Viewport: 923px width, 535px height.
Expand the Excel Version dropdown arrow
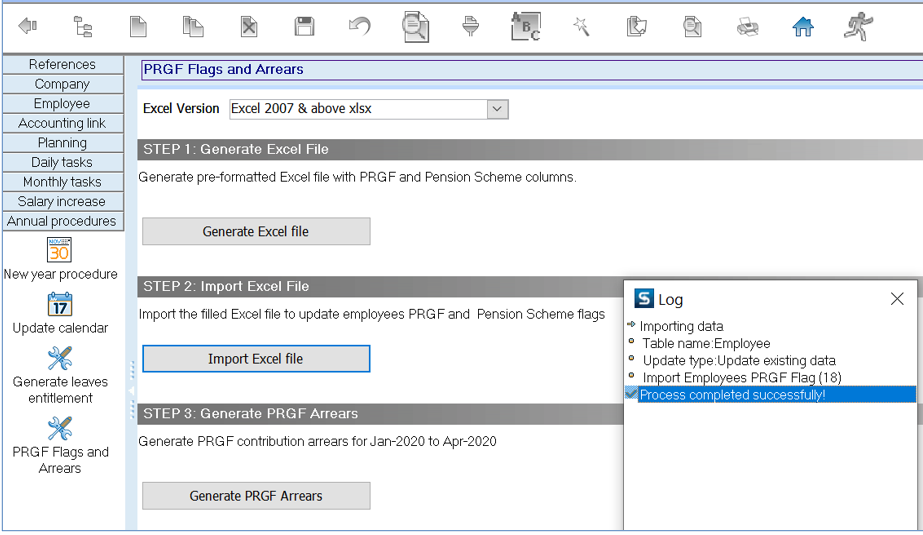(x=497, y=109)
